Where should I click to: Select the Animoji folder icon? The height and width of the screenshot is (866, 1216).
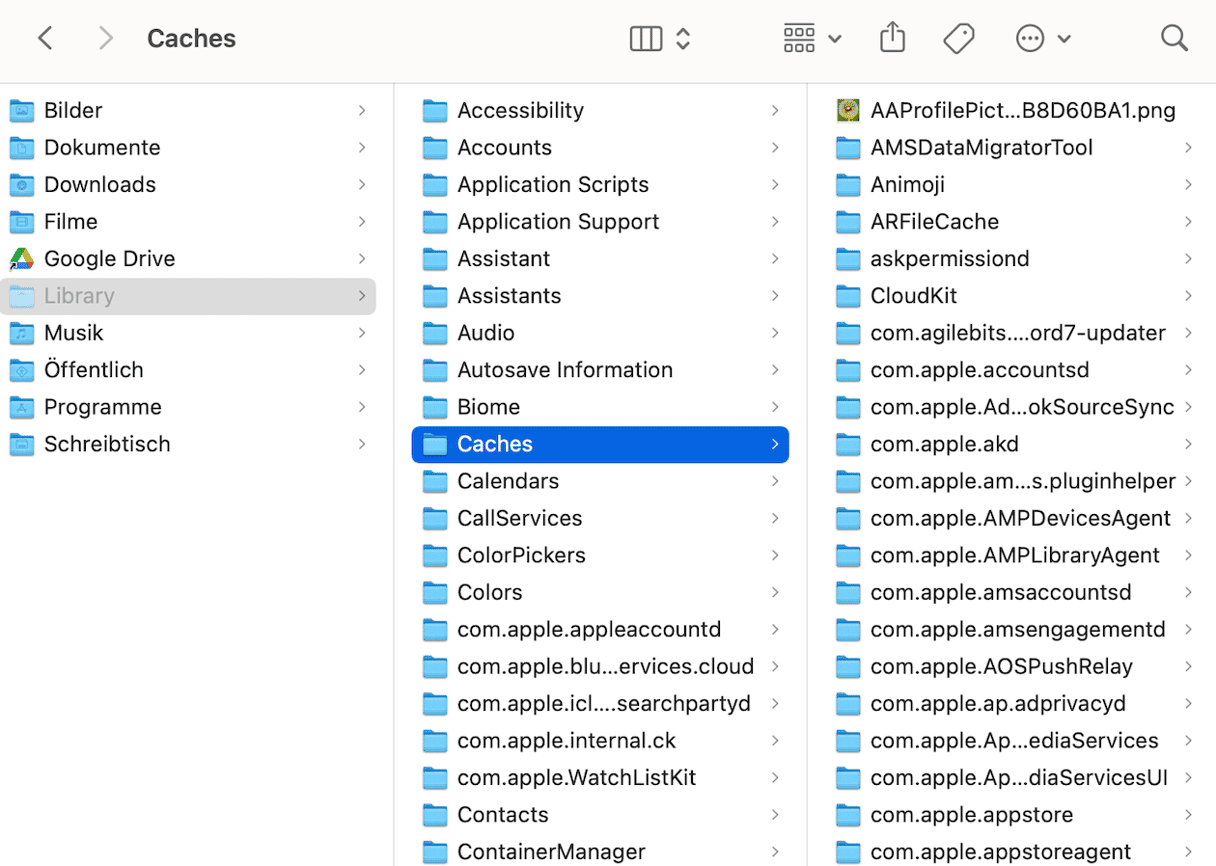click(848, 185)
